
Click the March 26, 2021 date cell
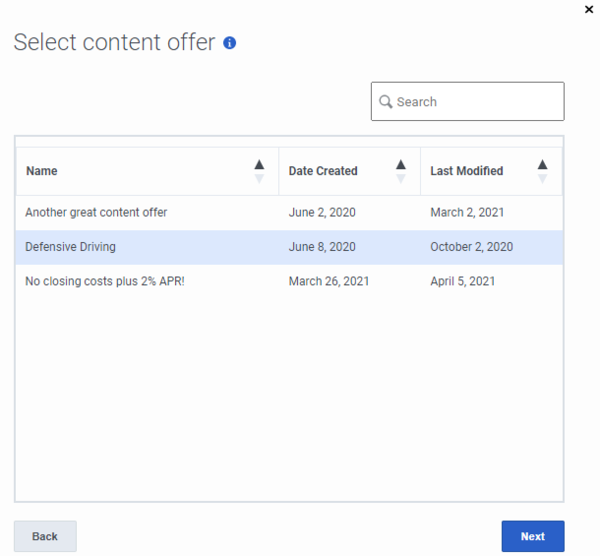[329, 282]
